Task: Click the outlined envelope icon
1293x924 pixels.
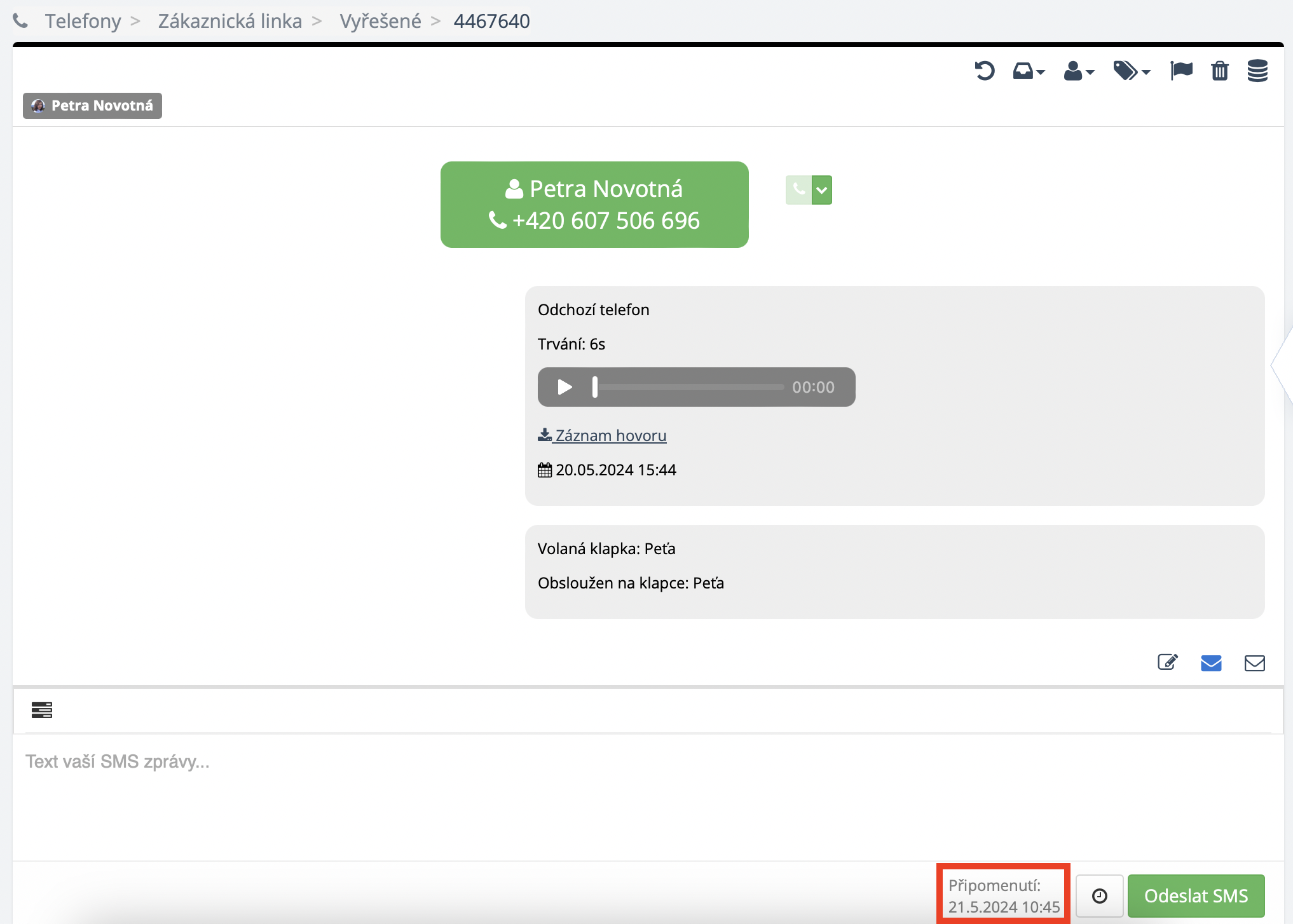Action: pos(1254,663)
